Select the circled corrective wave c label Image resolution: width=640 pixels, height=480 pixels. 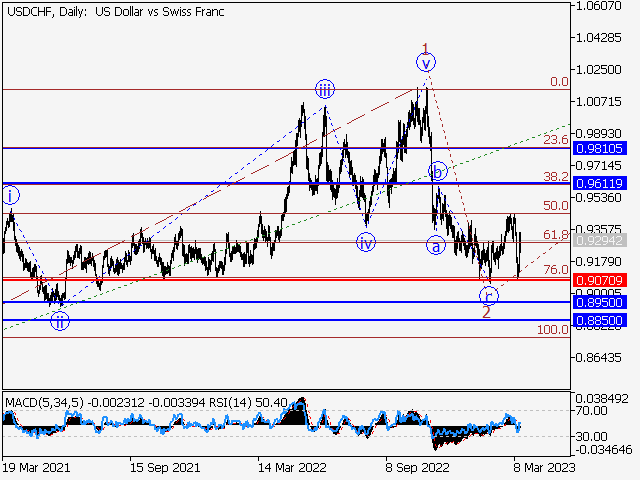tap(489, 296)
